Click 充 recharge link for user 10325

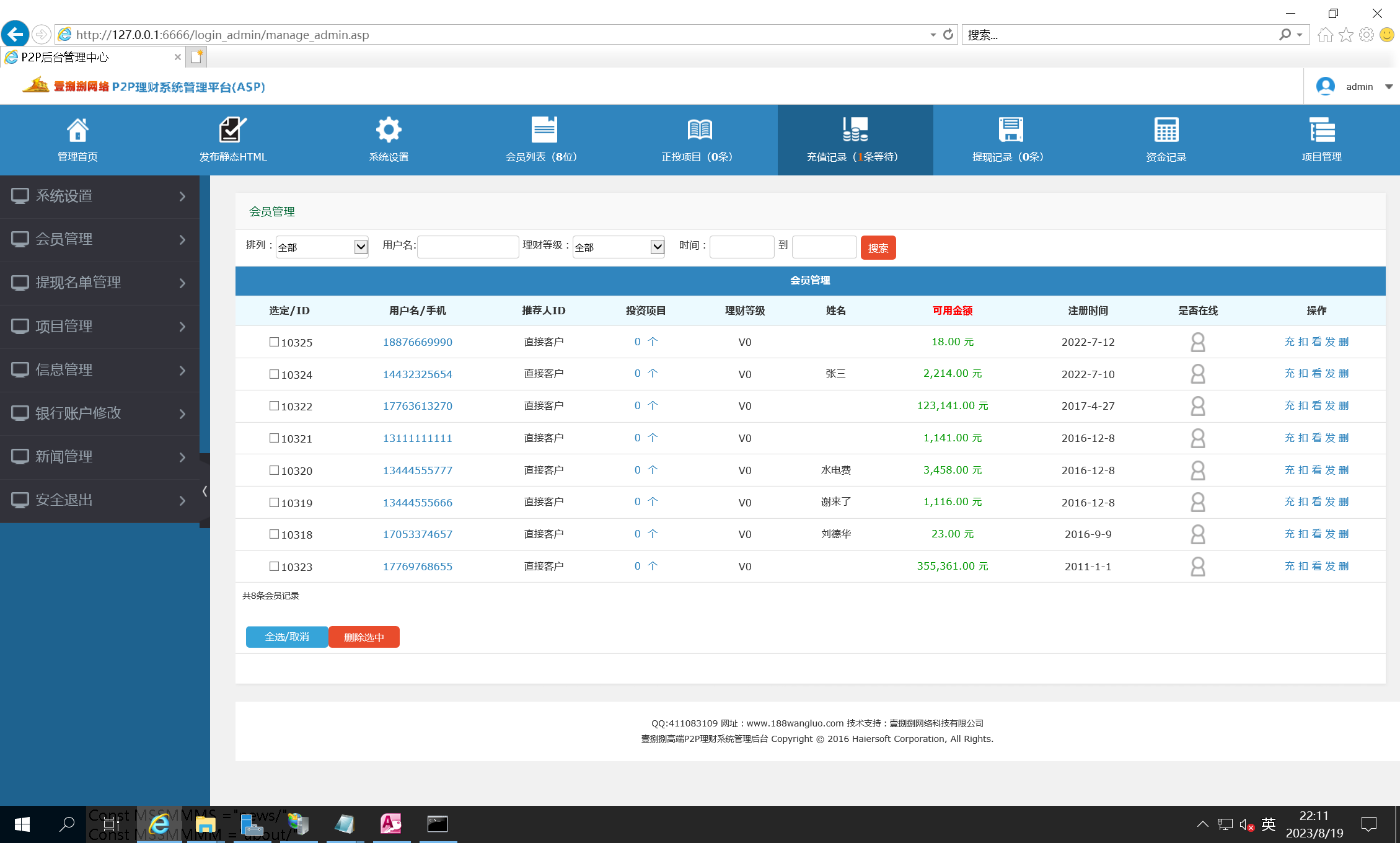[1290, 342]
